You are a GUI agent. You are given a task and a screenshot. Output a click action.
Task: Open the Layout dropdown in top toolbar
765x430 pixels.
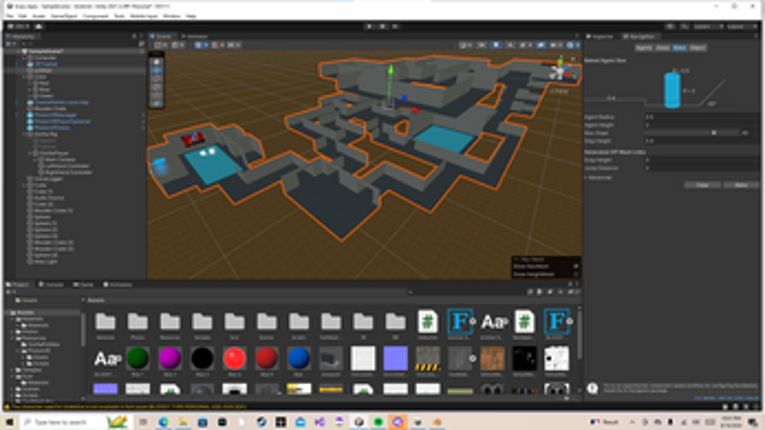[736, 26]
